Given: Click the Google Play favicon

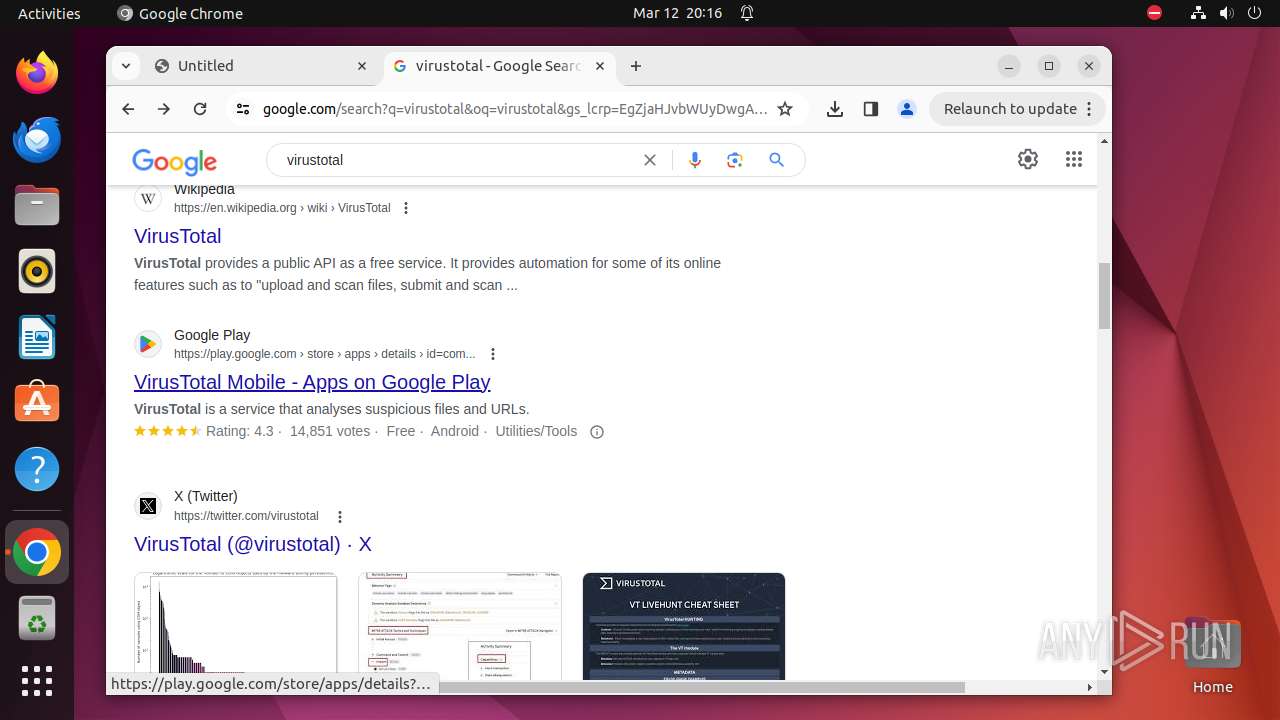Looking at the screenshot, I should point(148,344).
